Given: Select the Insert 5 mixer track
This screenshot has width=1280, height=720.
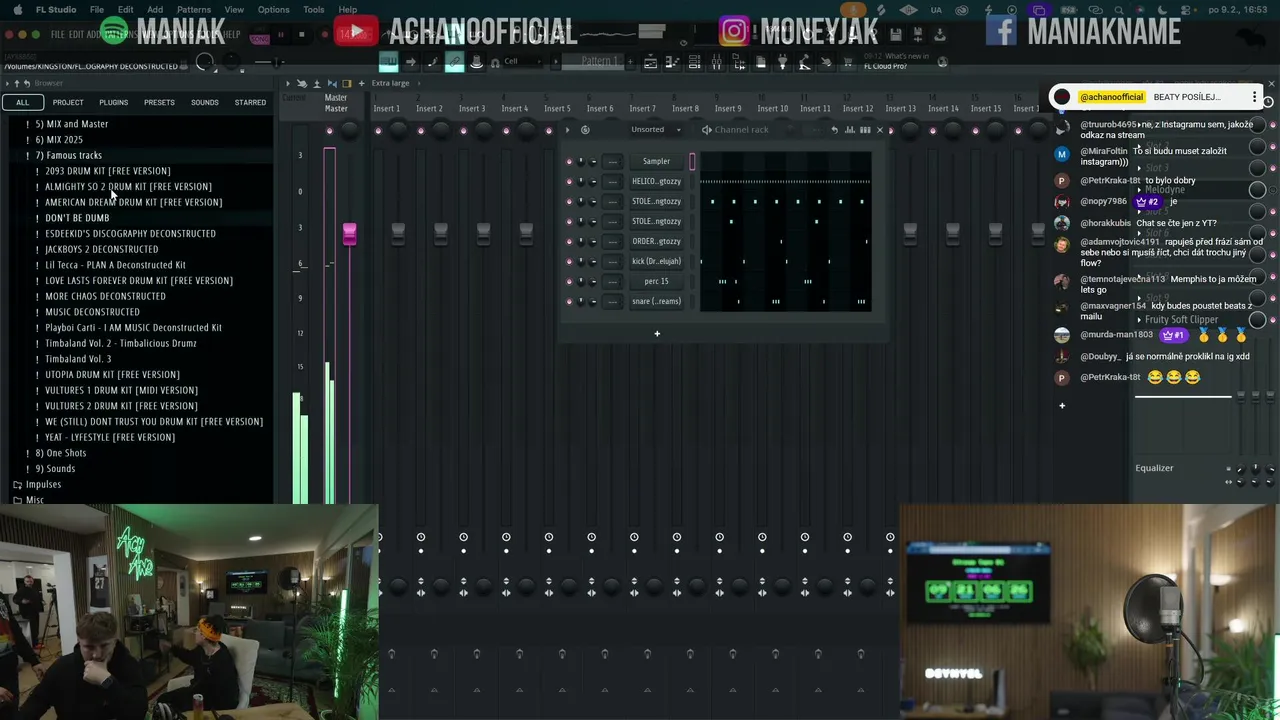Looking at the screenshot, I should [557, 108].
